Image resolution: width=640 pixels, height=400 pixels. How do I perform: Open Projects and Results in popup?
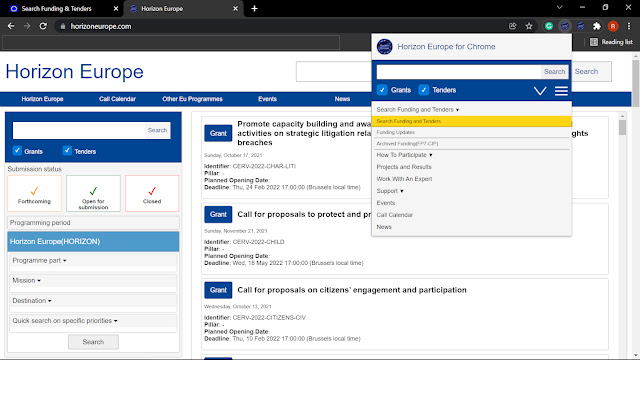pyautogui.click(x=404, y=167)
